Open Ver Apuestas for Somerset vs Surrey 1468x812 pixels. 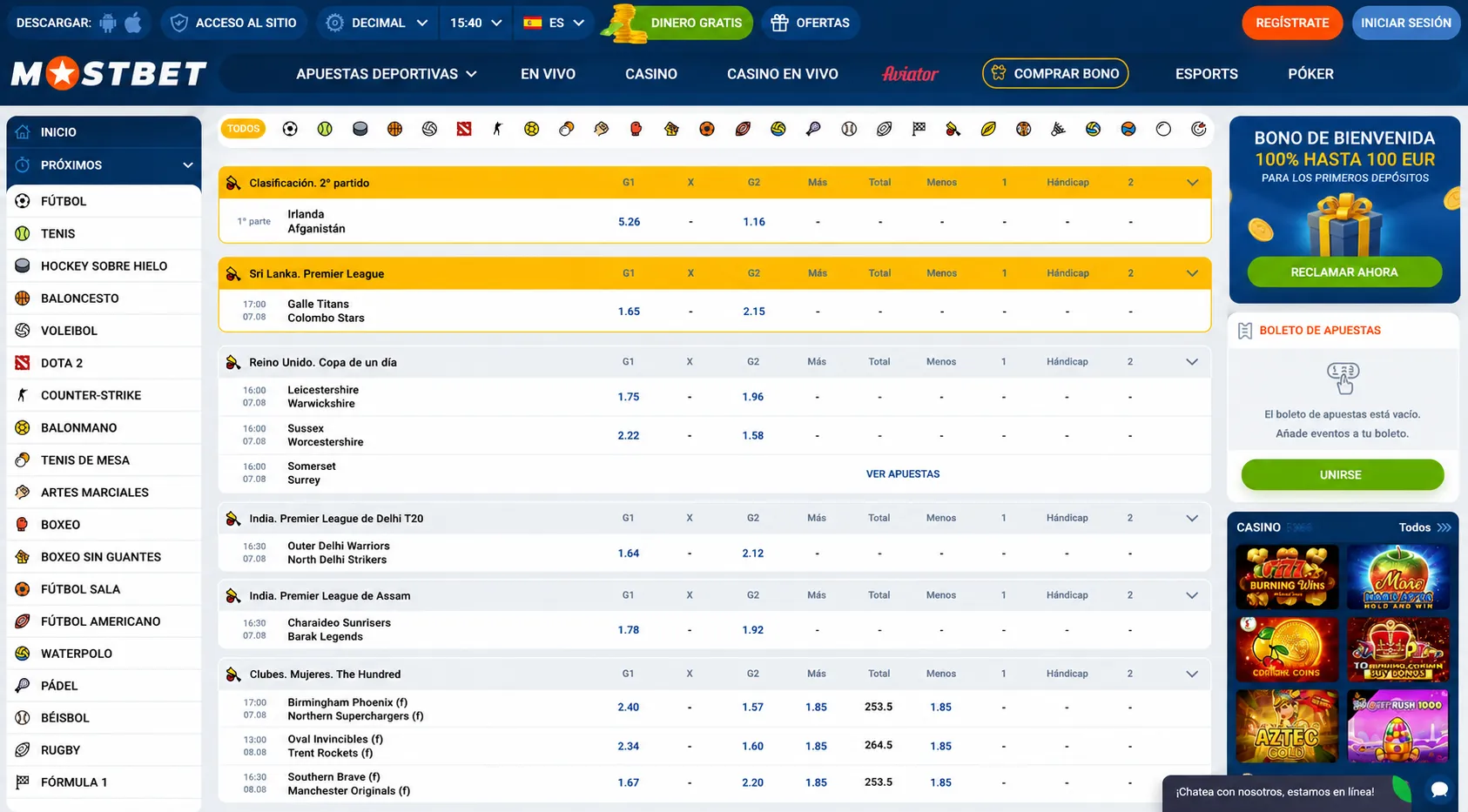coord(903,474)
